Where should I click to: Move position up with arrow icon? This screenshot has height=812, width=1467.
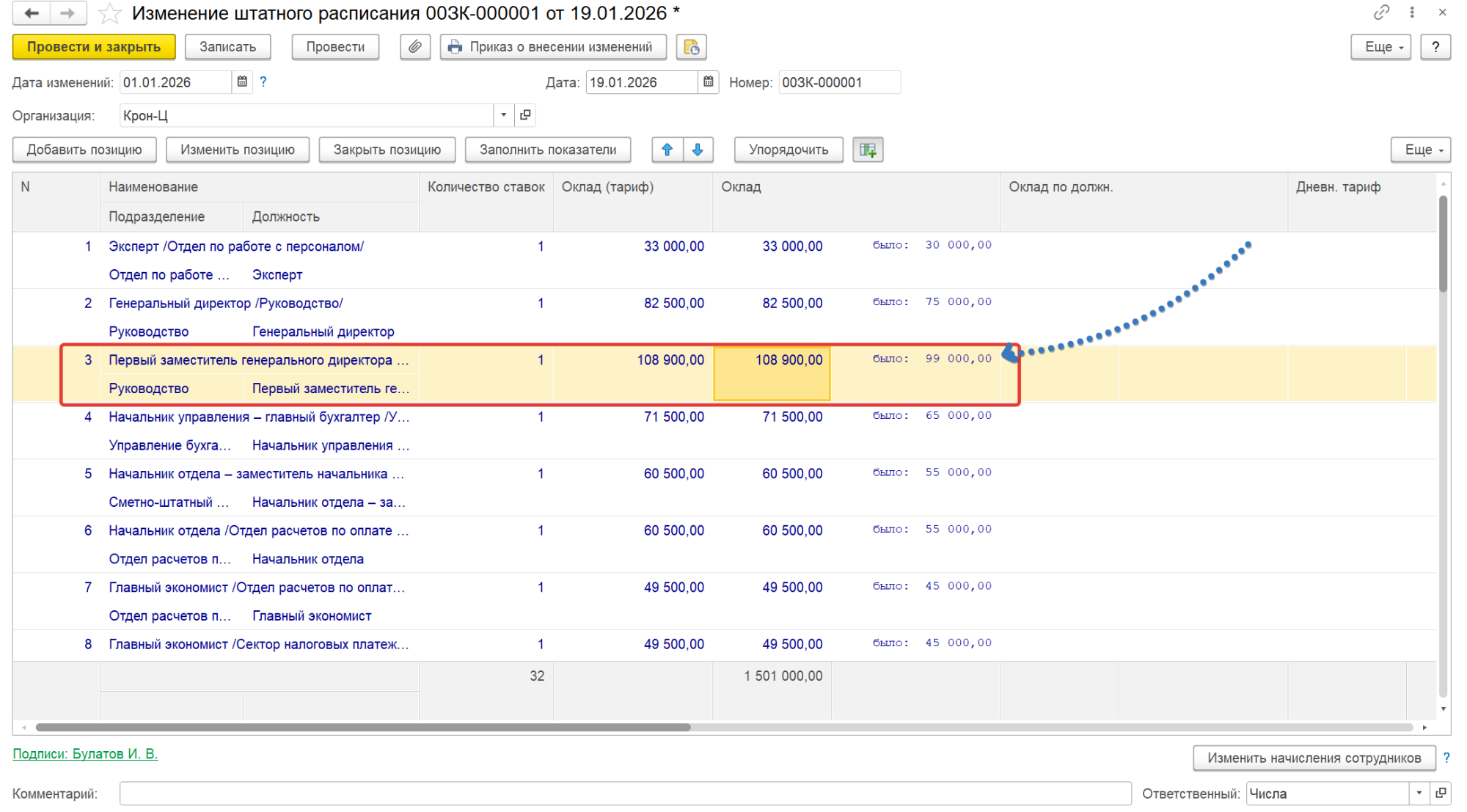667,150
